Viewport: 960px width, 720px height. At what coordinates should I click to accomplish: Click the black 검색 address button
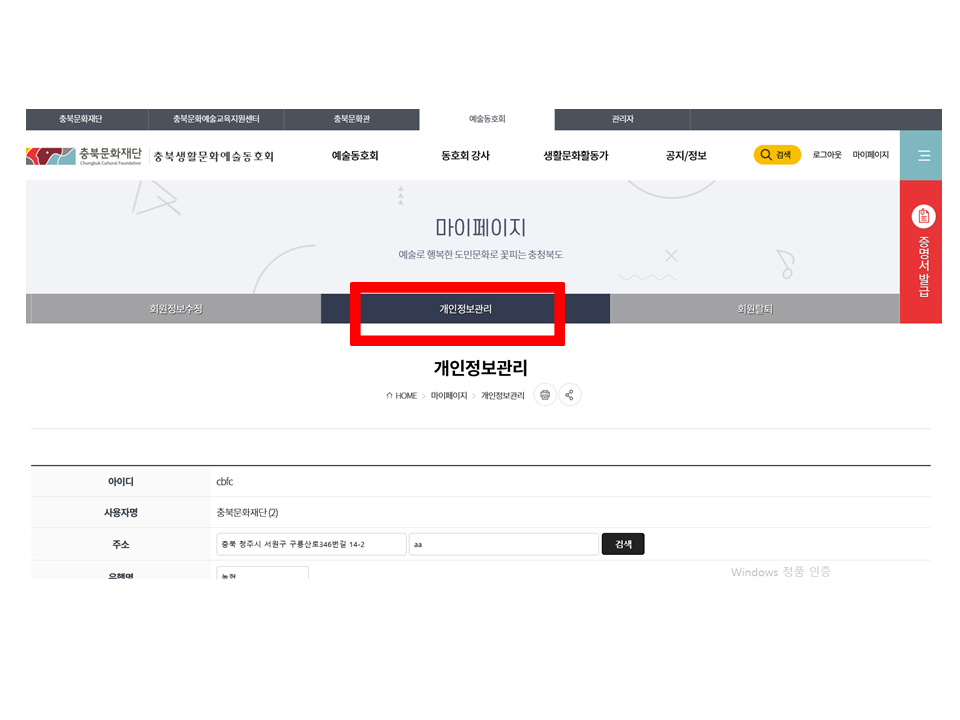click(623, 544)
